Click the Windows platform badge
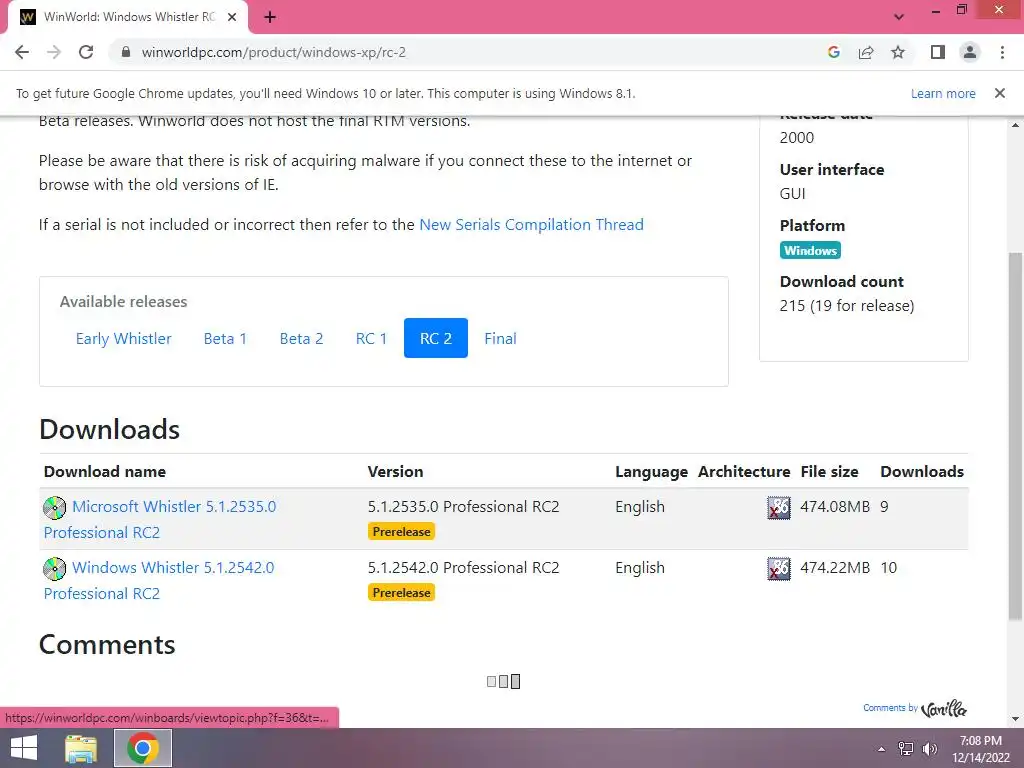Viewport: 1024px width, 768px height. tap(810, 251)
